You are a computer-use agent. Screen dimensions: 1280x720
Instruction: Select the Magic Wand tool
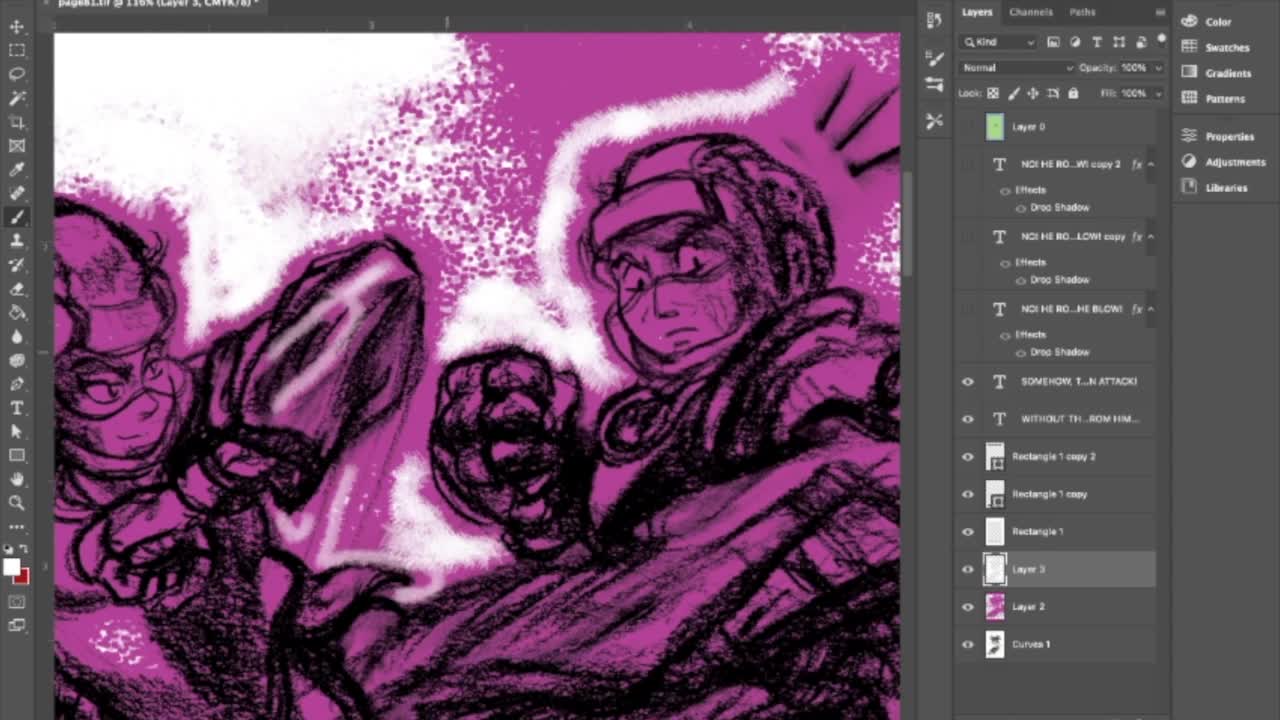pyautogui.click(x=17, y=98)
